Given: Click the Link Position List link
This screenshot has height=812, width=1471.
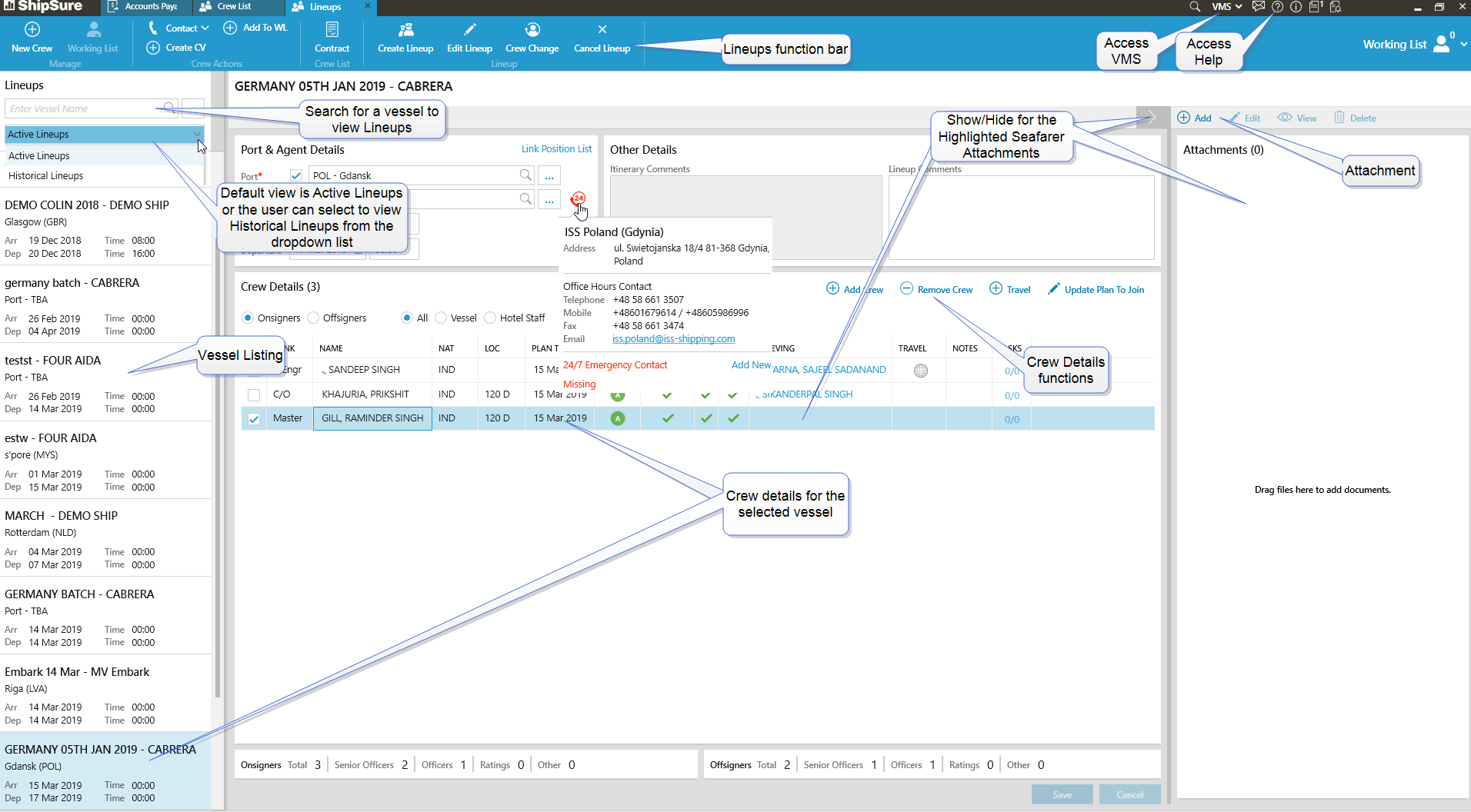Looking at the screenshot, I should [556, 149].
